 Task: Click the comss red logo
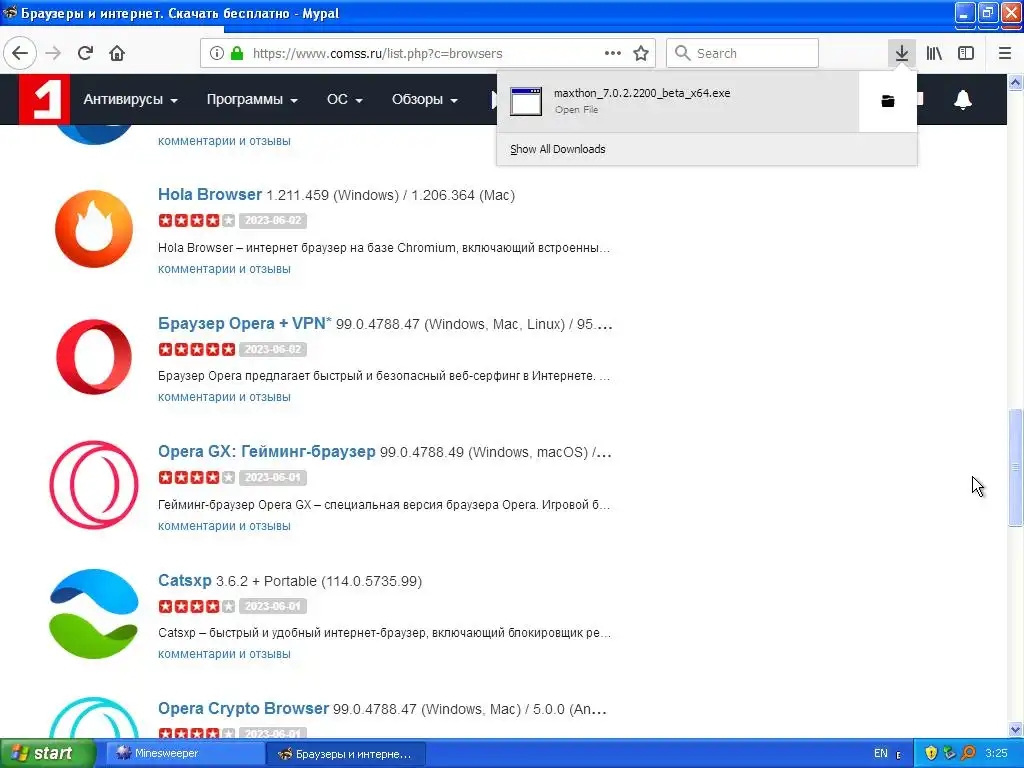pyautogui.click(x=44, y=99)
